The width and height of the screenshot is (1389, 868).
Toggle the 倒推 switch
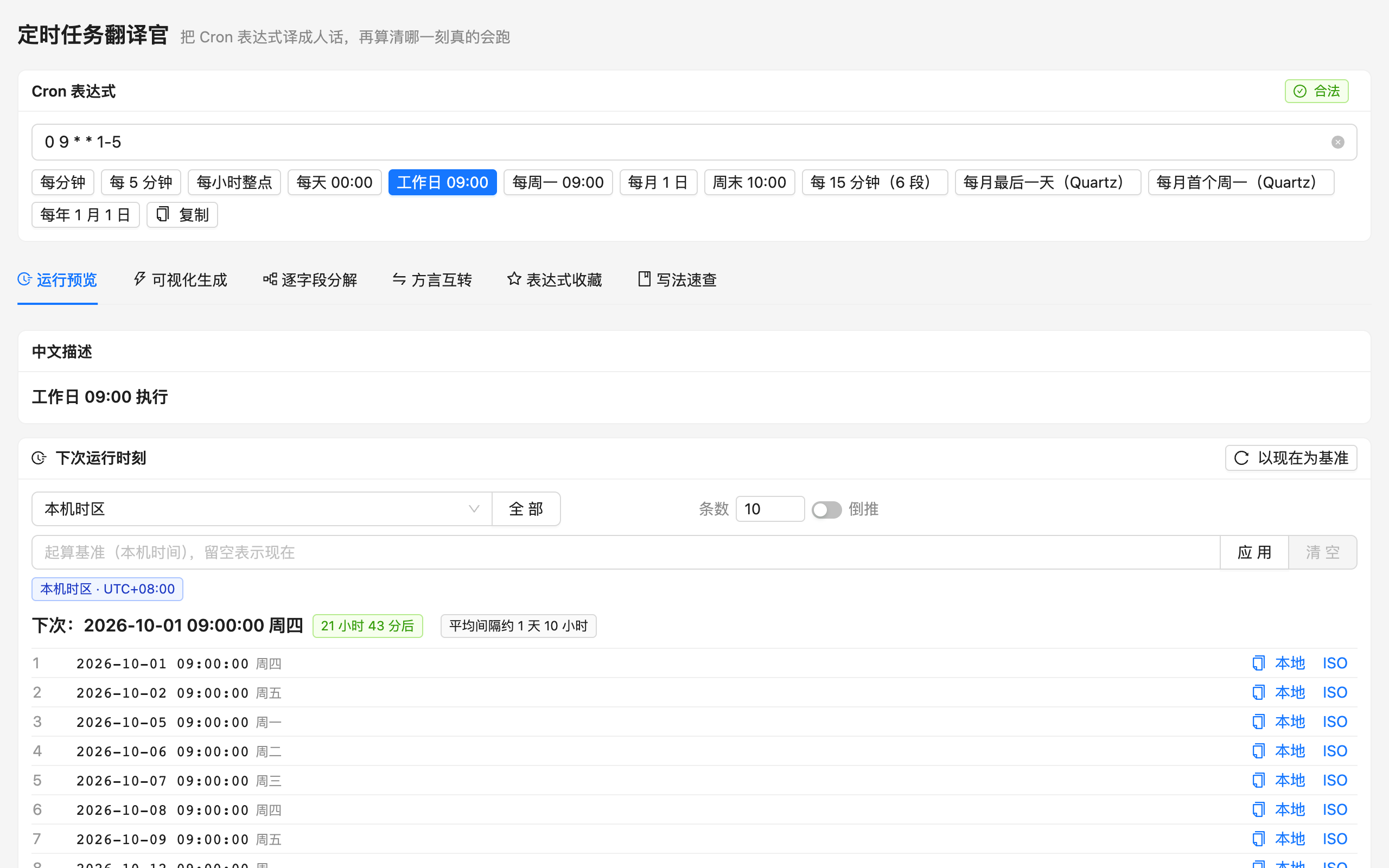point(826,509)
